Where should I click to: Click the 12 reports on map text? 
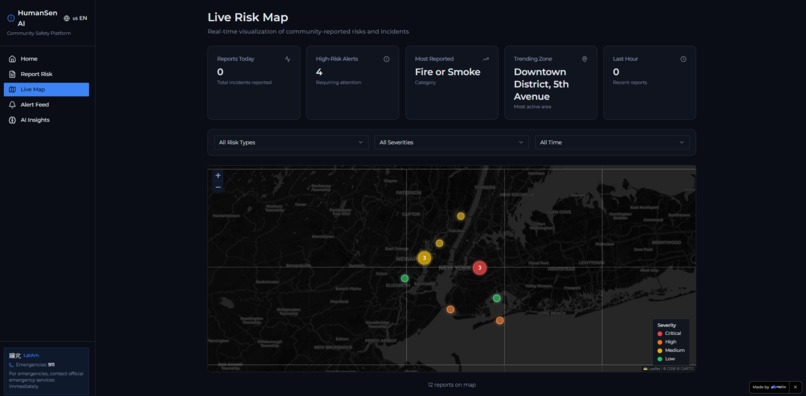(451, 385)
